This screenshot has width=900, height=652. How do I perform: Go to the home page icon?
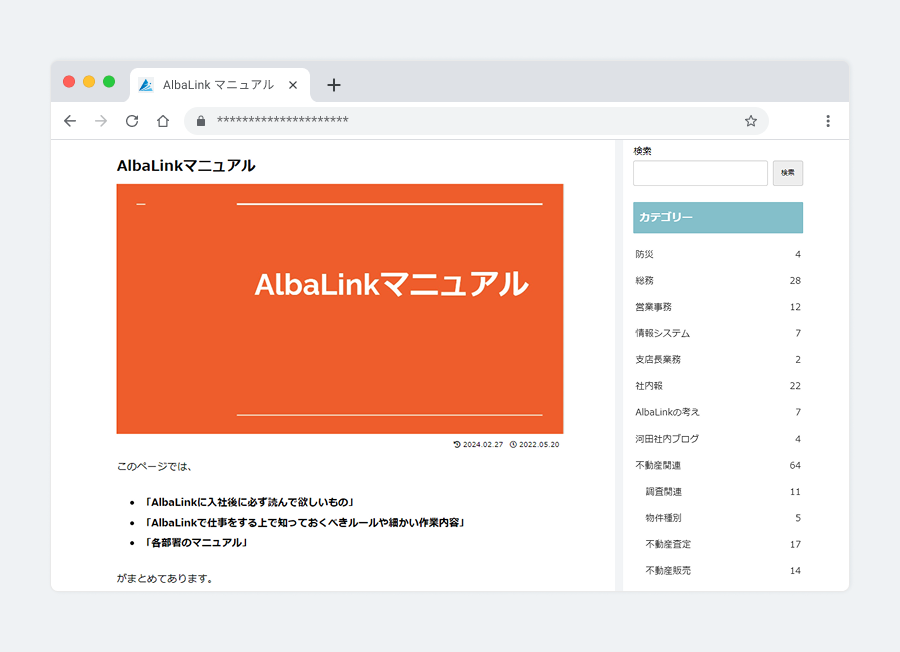point(163,121)
